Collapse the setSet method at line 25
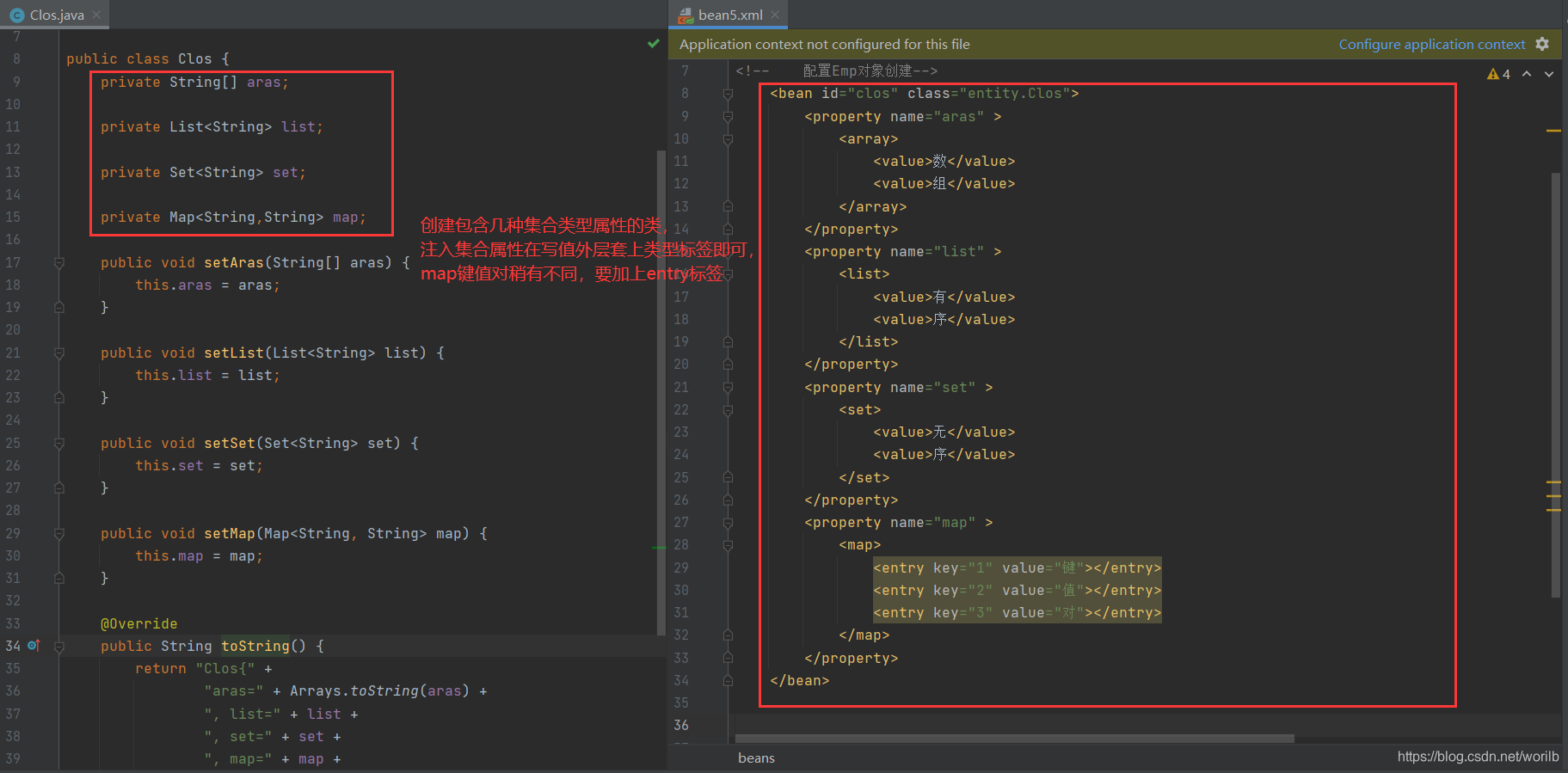The image size is (1568, 773). click(x=59, y=443)
